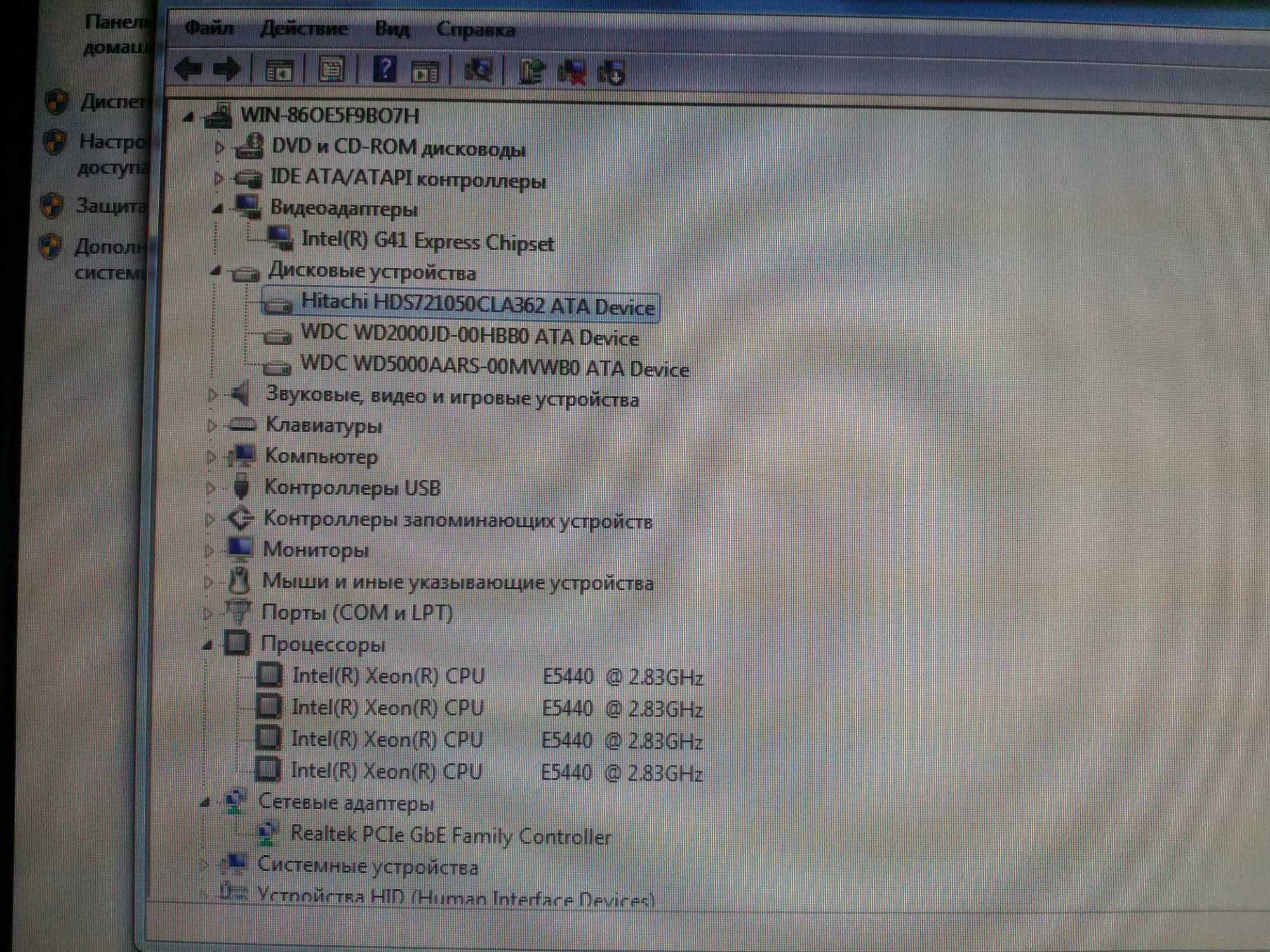
Task: Click the blue Help question-mark icon
Action: coord(385,69)
